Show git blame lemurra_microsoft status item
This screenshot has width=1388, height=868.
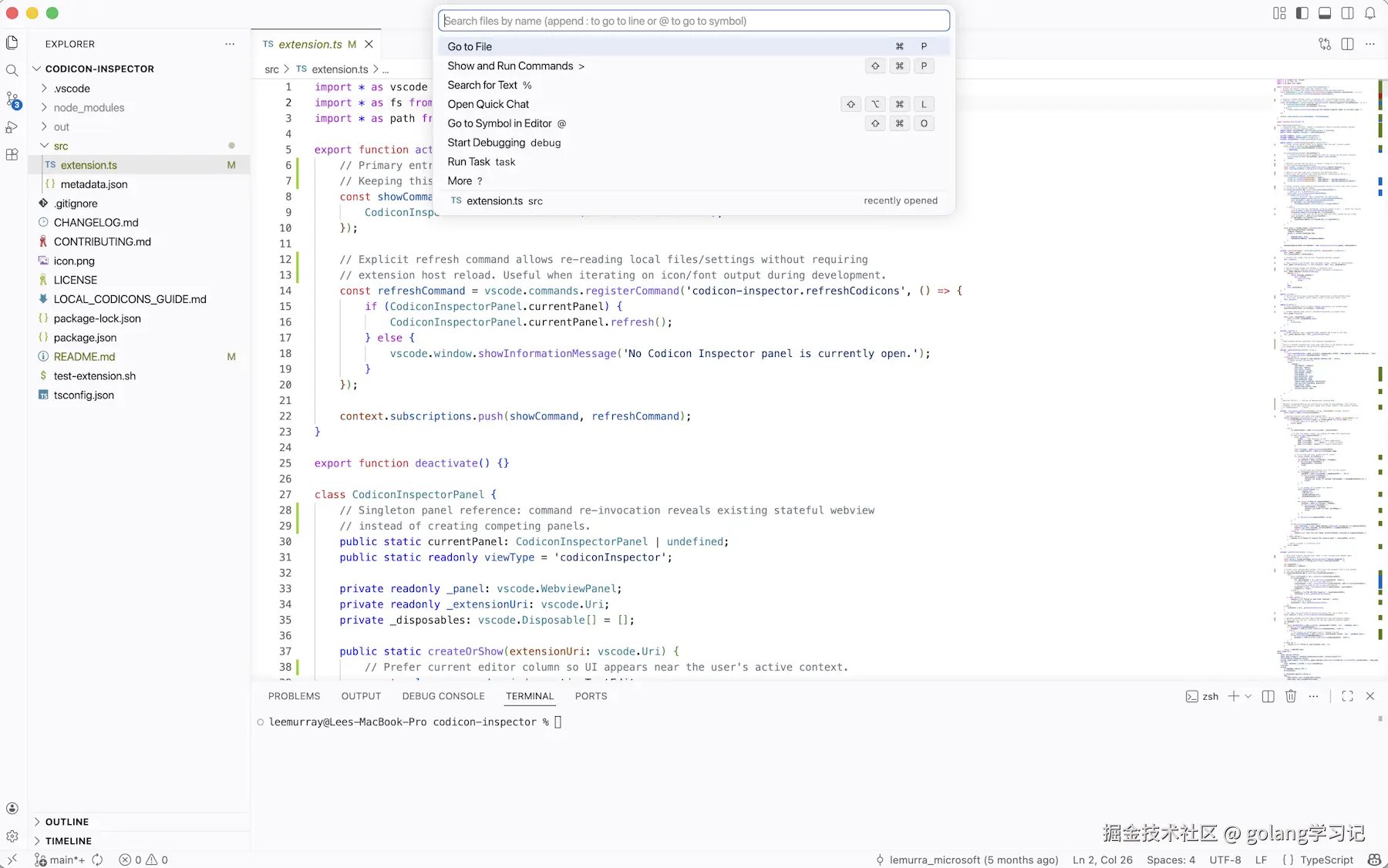(x=967, y=860)
